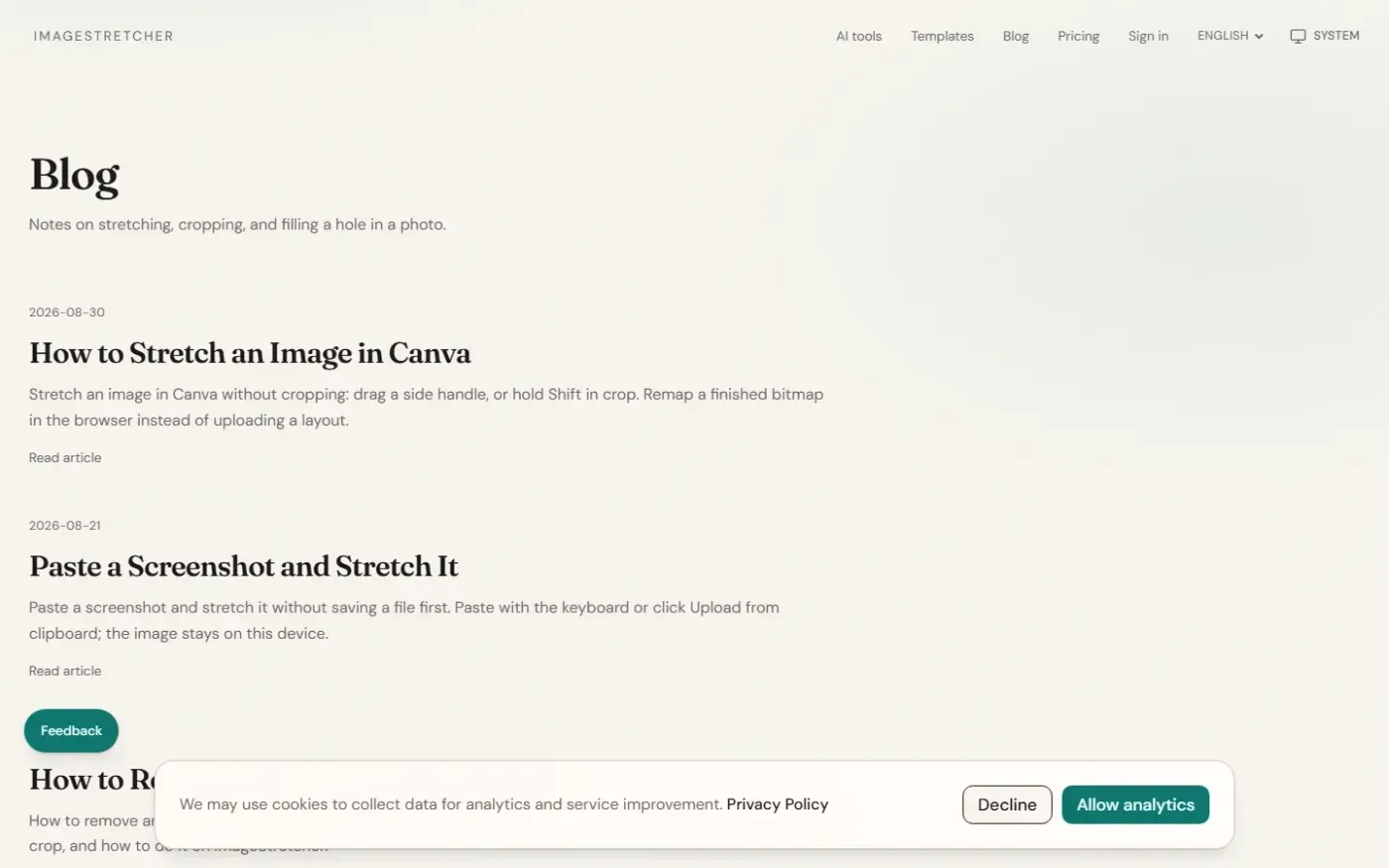Toggle the SYSTEM theme switcher
The height and width of the screenshot is (868, 1389).
[x=1325, y=36]
